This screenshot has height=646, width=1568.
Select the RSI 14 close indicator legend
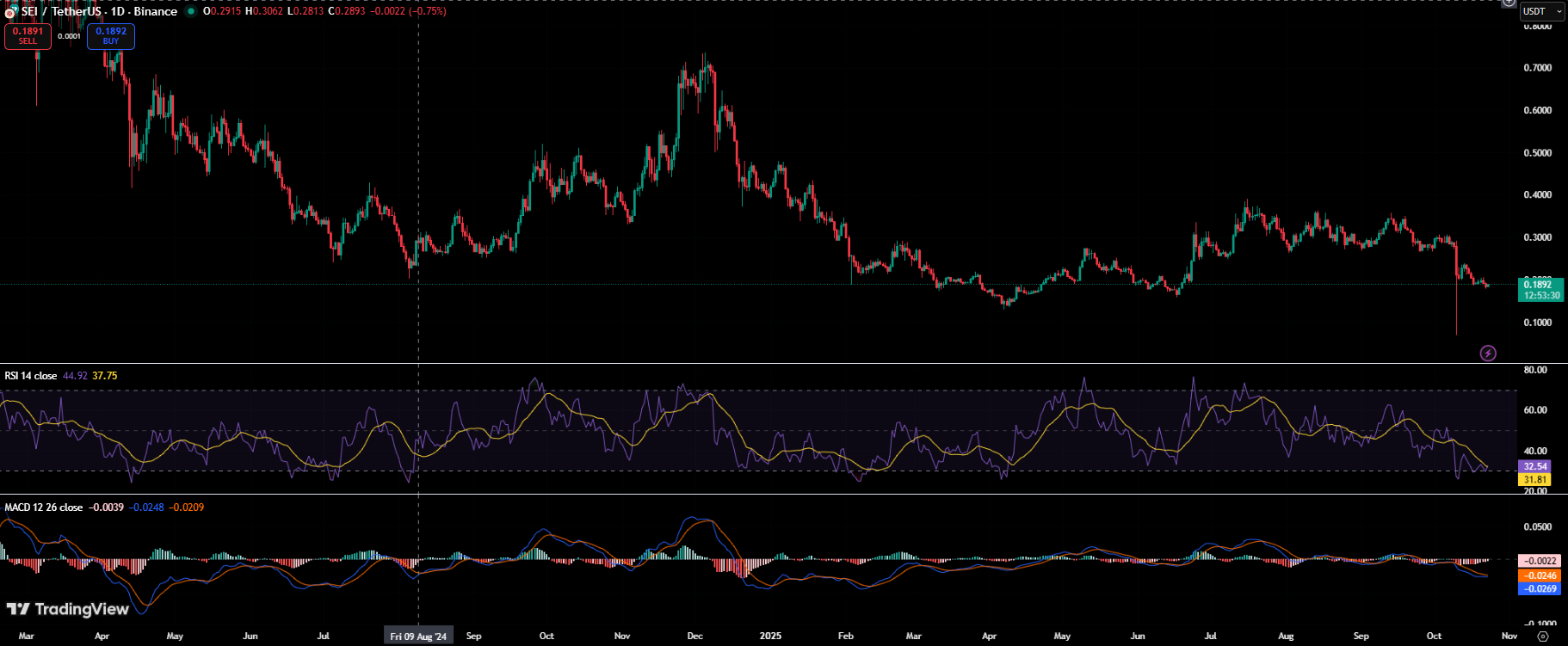tap(31, 376)
